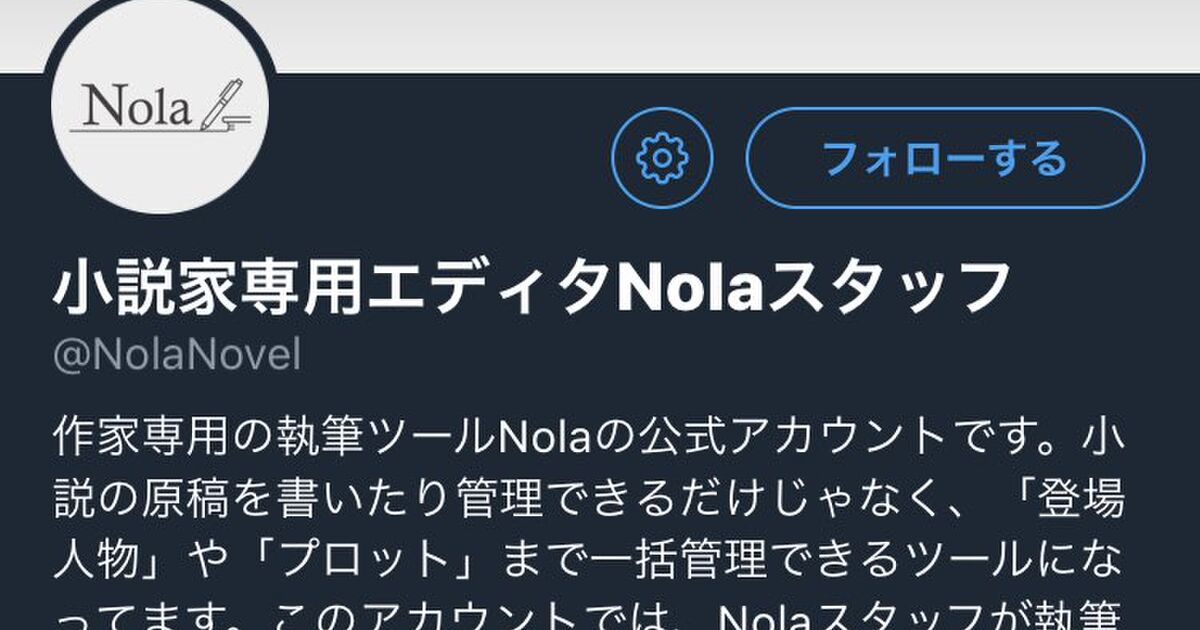Image resolution: width=1200 pixels, height=630 pixels.
Task: Open the Nola profile avatar picture
Action: pos(159,109)
